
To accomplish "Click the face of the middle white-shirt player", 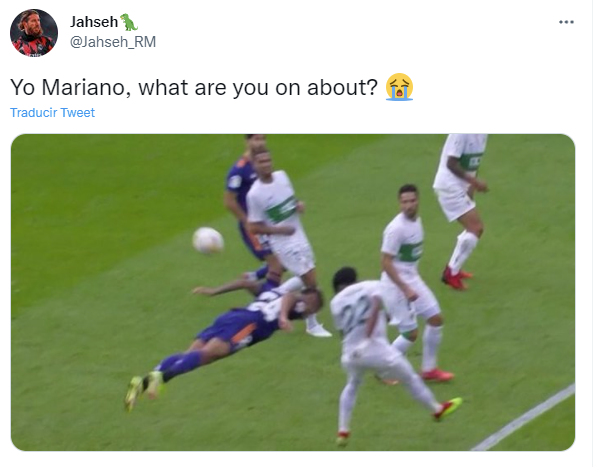I will point(409,203).
